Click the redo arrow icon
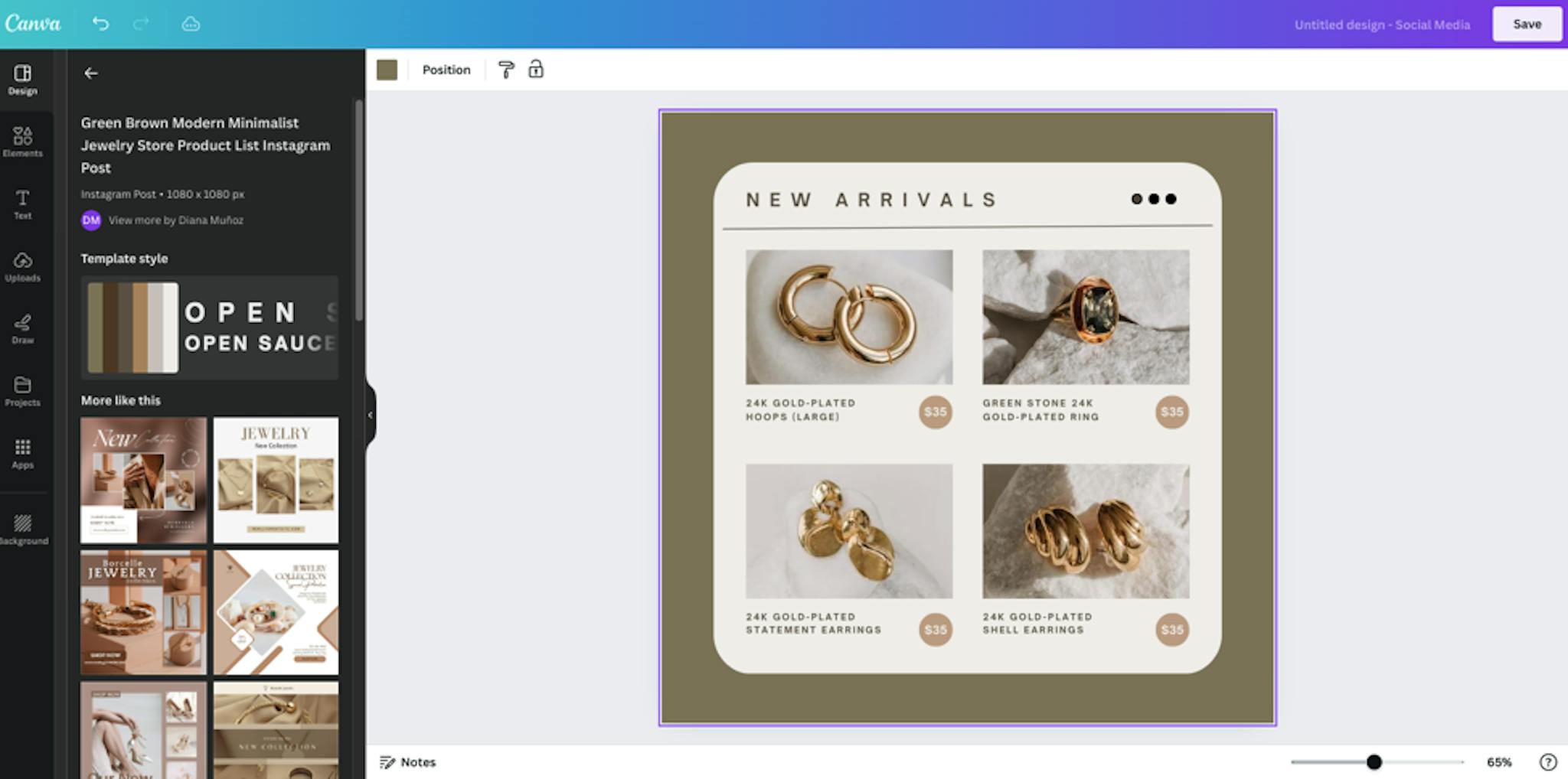The image size is (1568, 779). [141, 24]
